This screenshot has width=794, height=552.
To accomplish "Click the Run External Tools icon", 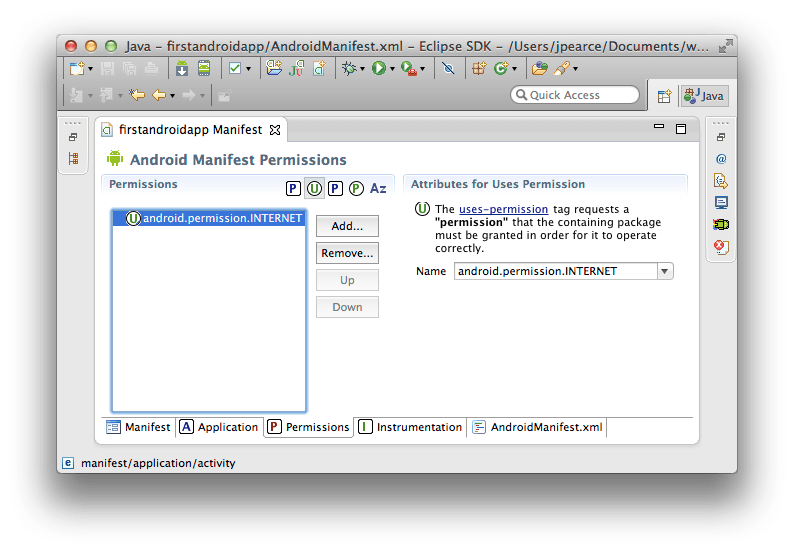I will click(x=409, y=68).
